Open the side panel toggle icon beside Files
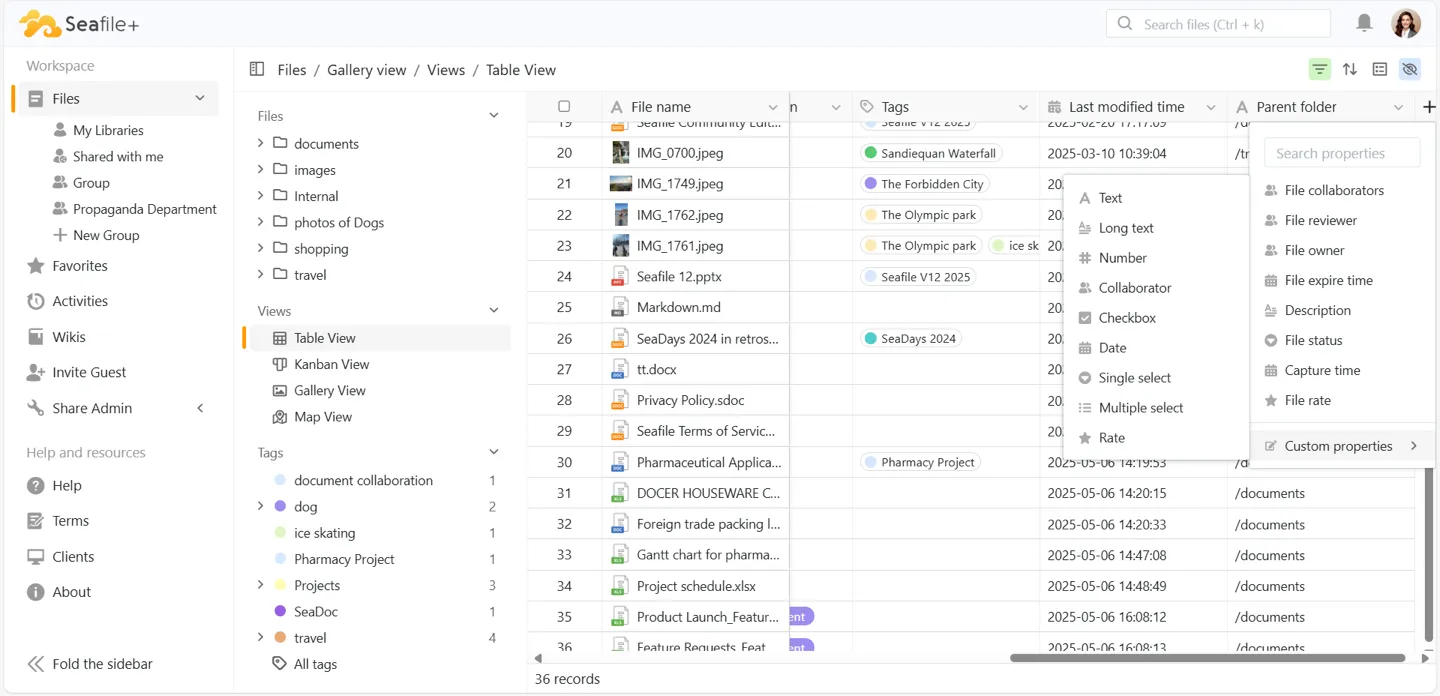Image resolution: width=1440 pixels, height=696 pixels. pos(257,69)
